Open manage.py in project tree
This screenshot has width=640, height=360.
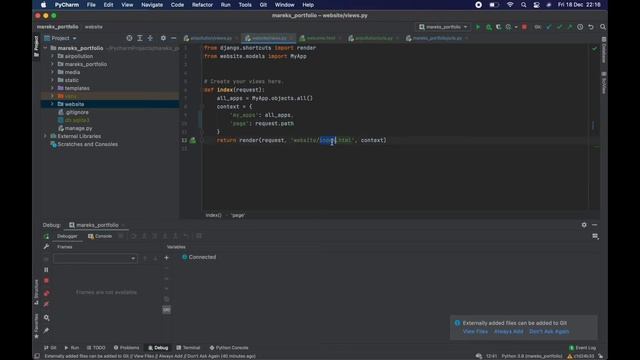[x=75, y=128]
